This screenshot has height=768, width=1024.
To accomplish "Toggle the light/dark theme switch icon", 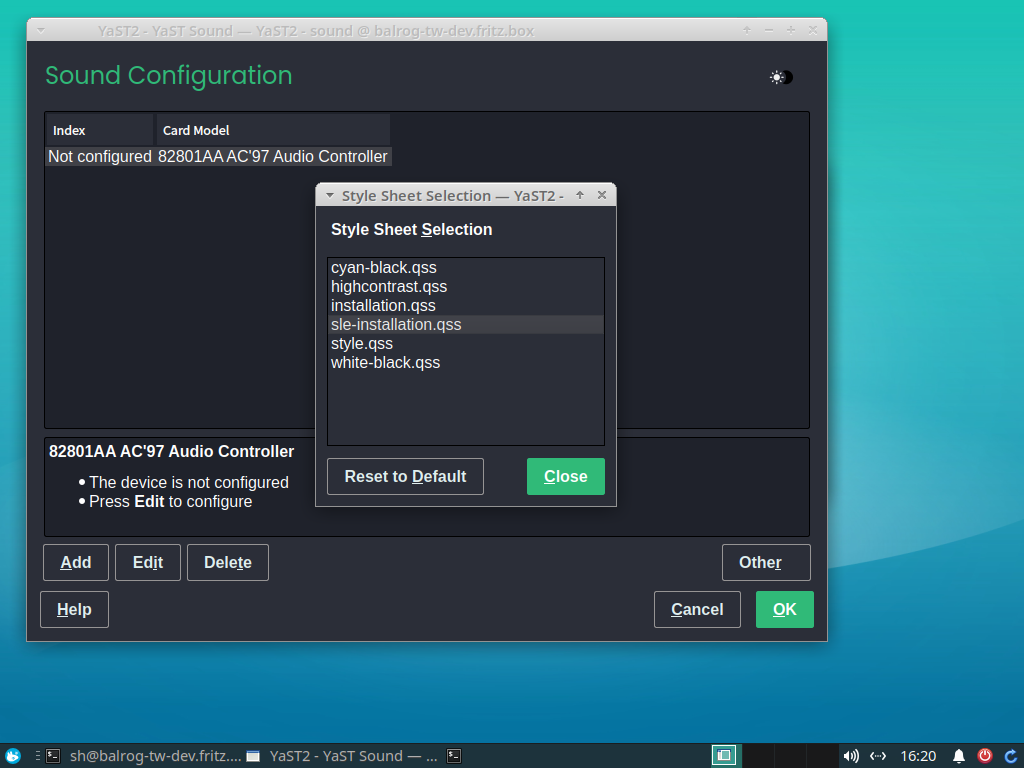I will click(781, 77).
